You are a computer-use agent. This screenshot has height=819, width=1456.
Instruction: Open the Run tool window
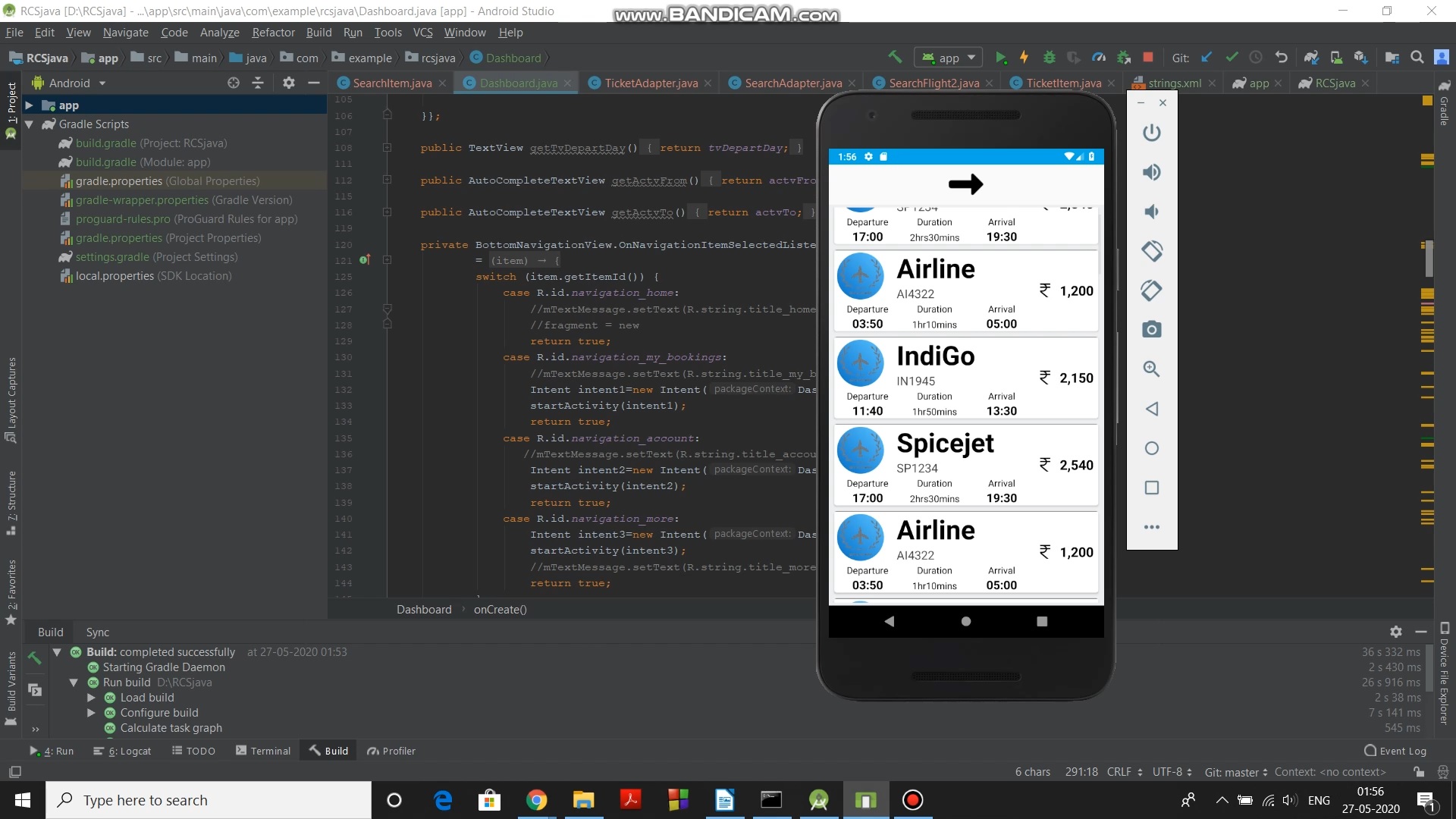click(x=52, y=751)
